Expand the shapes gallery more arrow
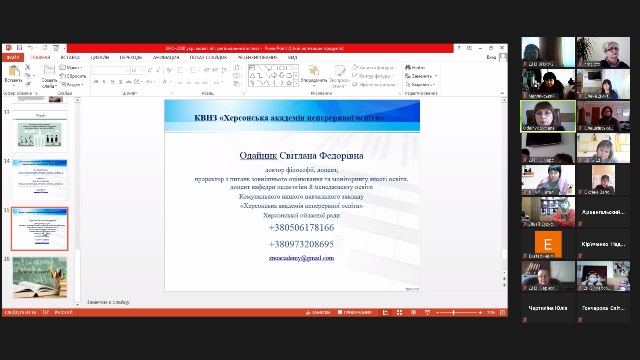This screenshot has height=360, width=640. 296,83
